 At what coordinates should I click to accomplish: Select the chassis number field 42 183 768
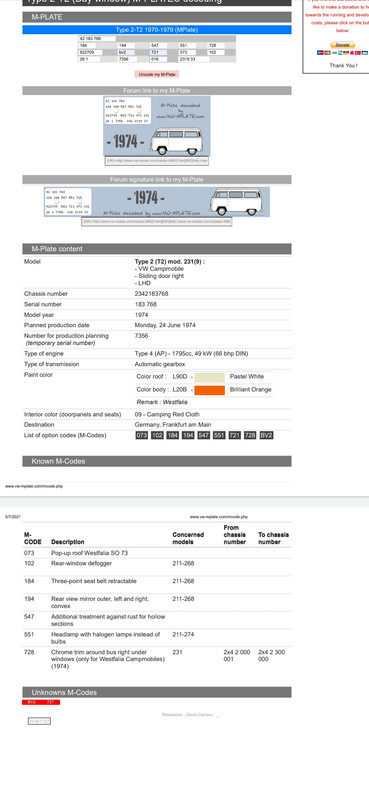pyautogui.click(x=97, y=39)
